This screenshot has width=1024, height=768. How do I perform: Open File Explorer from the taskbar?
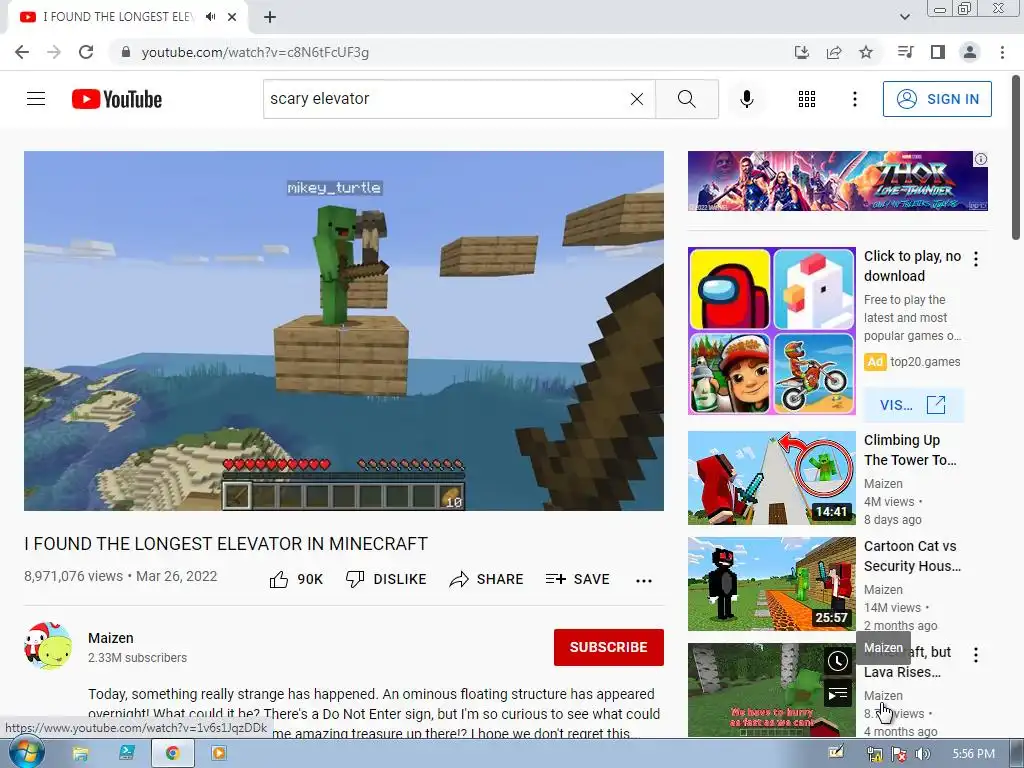click(80, 754)
